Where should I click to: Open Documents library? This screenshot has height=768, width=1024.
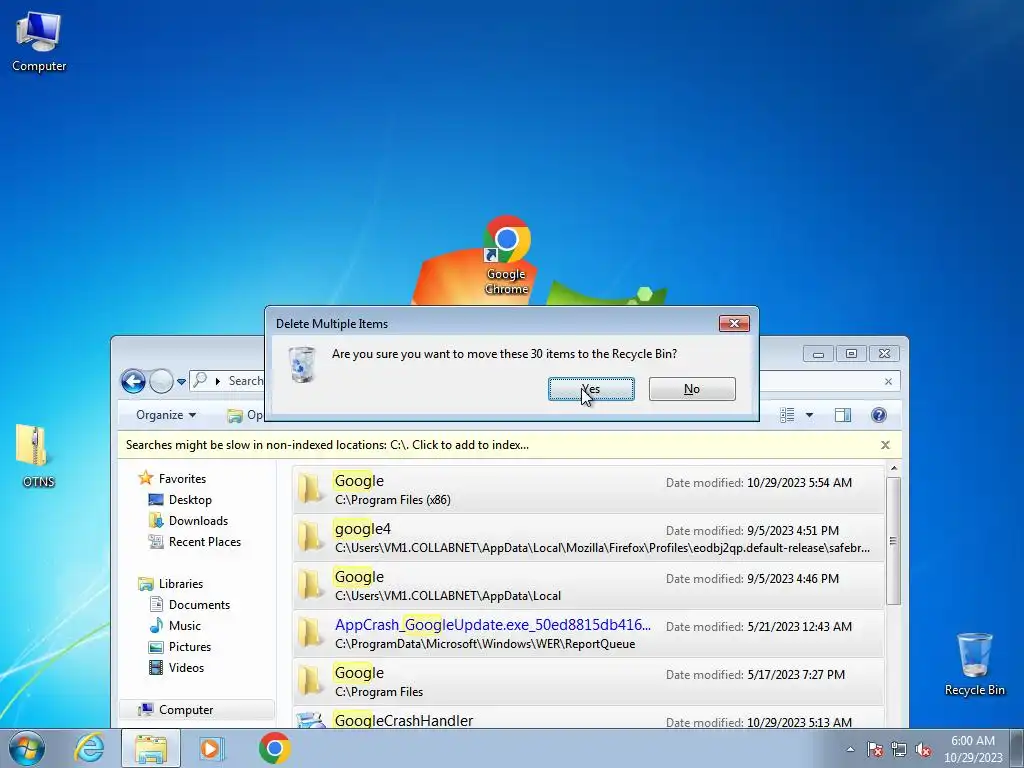[x=199, y=605]
